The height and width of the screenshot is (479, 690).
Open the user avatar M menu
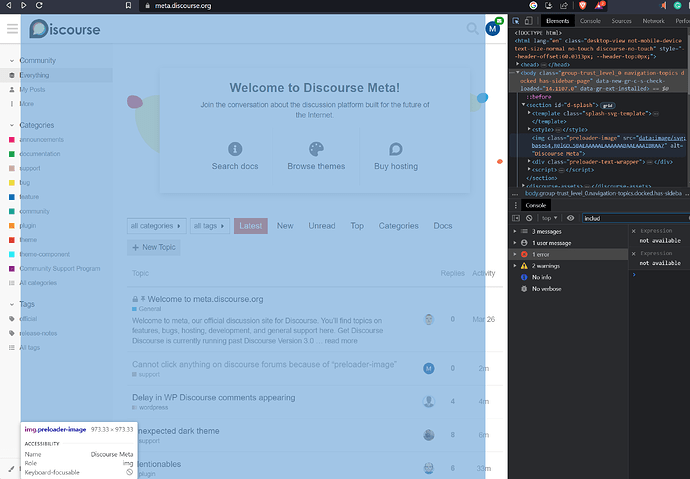point(492,29)
